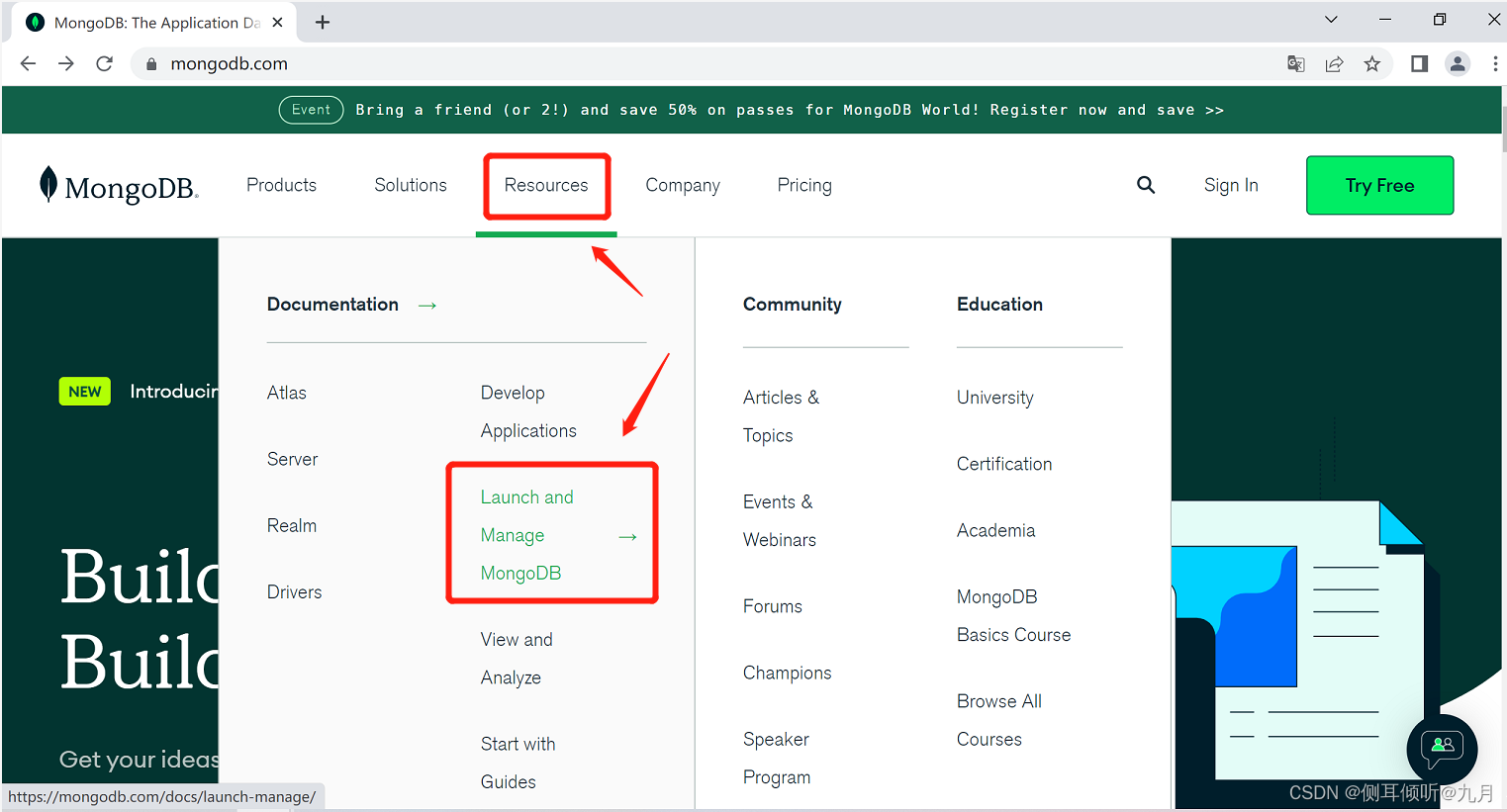Open the University link
Image resolution: width=1507 pixels, height=812 pixels.
click(x=995, y=398)
